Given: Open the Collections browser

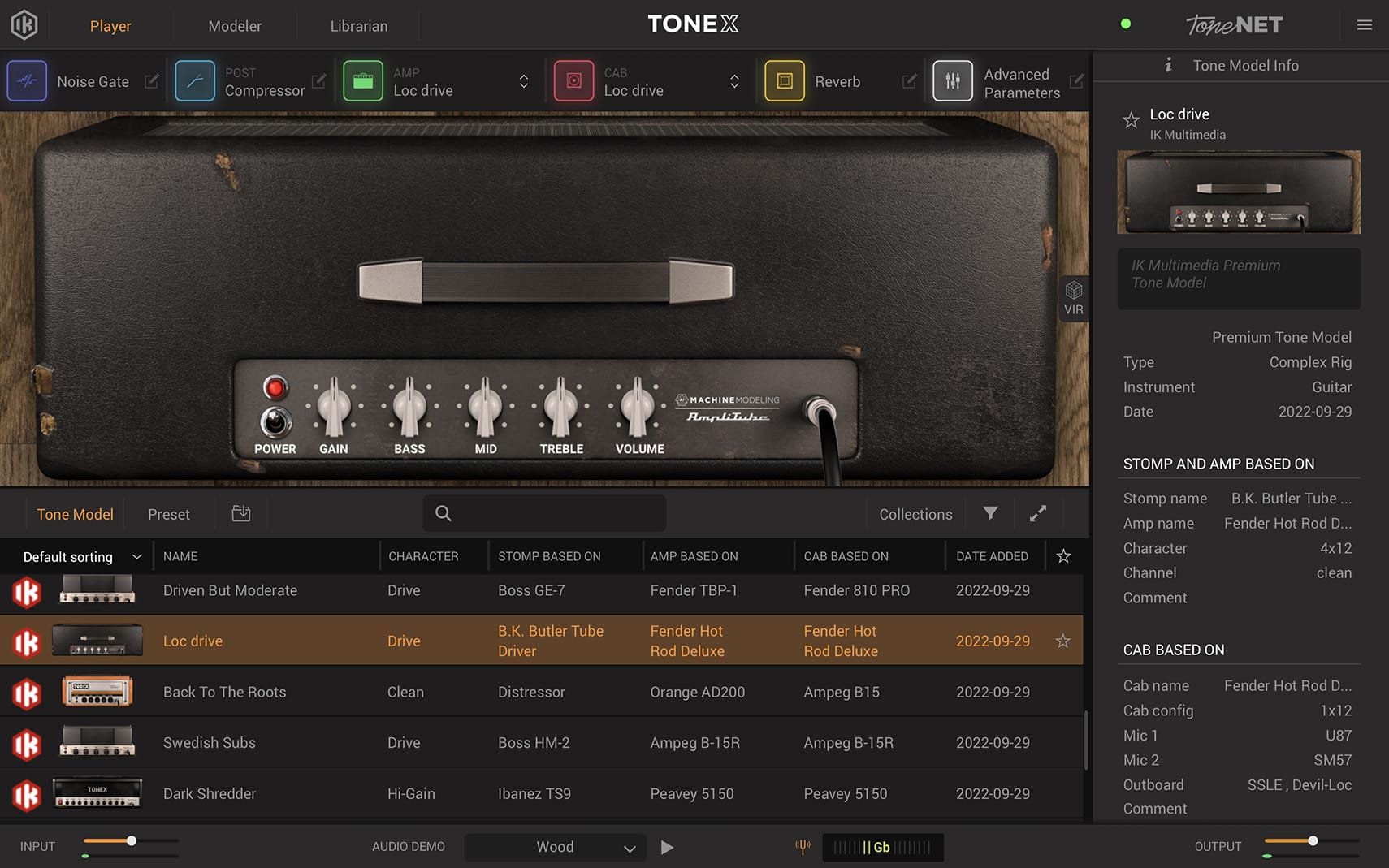Looking at the screenshot, I should (x=915, y=513).
